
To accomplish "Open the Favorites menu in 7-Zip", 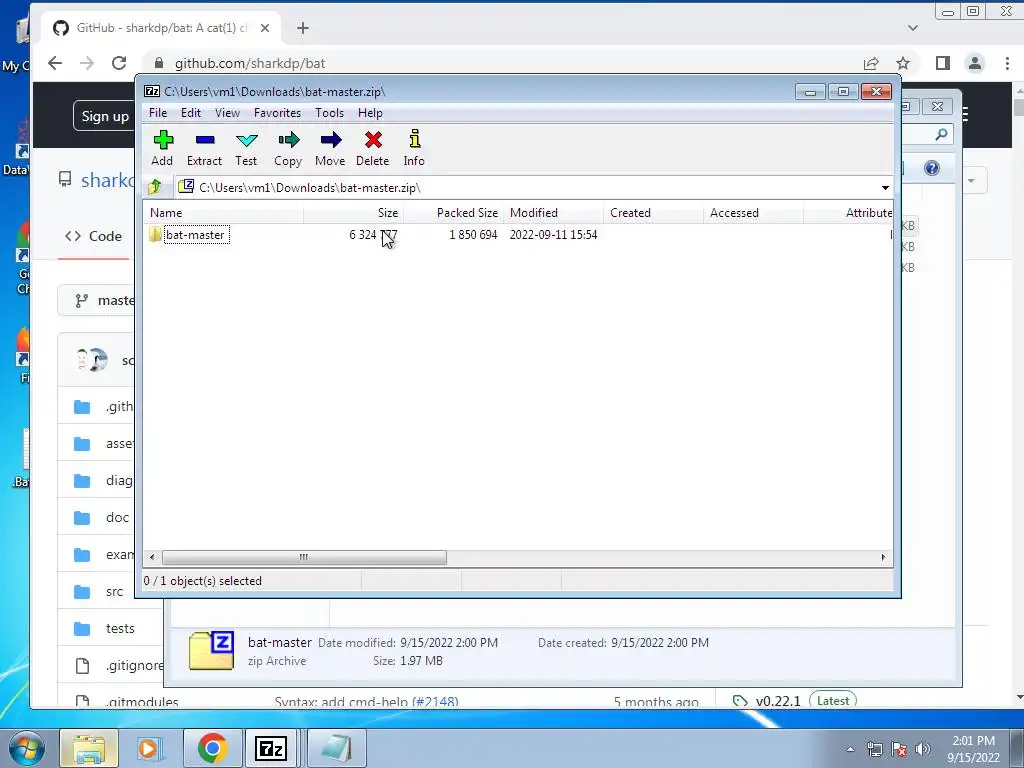I will 278,113.
